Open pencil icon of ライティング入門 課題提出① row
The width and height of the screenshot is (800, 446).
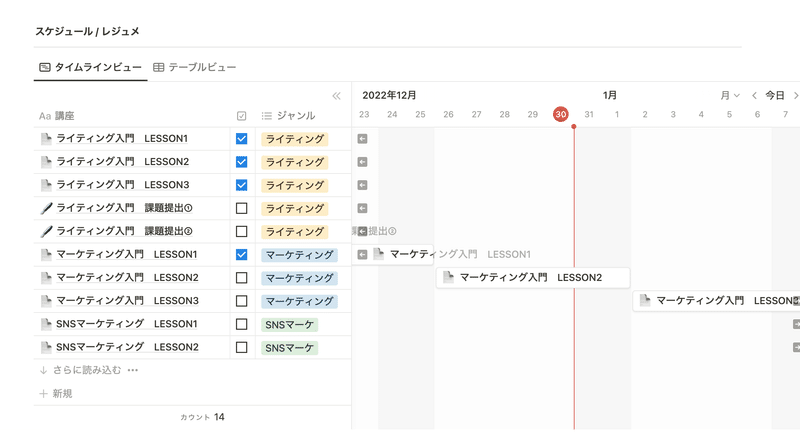[x=46, y=208]
